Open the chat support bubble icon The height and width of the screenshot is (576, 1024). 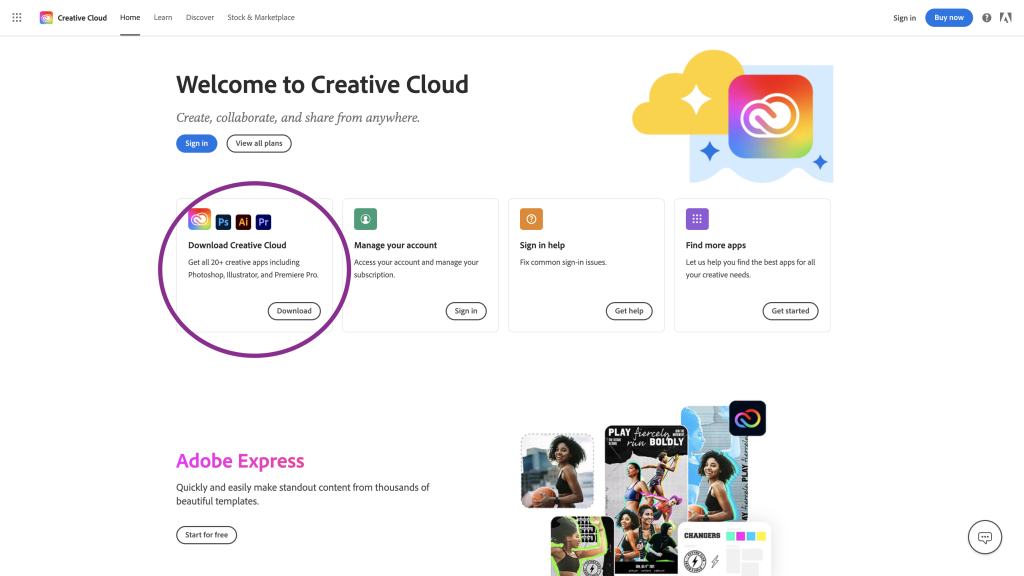[x=985, y=537]
